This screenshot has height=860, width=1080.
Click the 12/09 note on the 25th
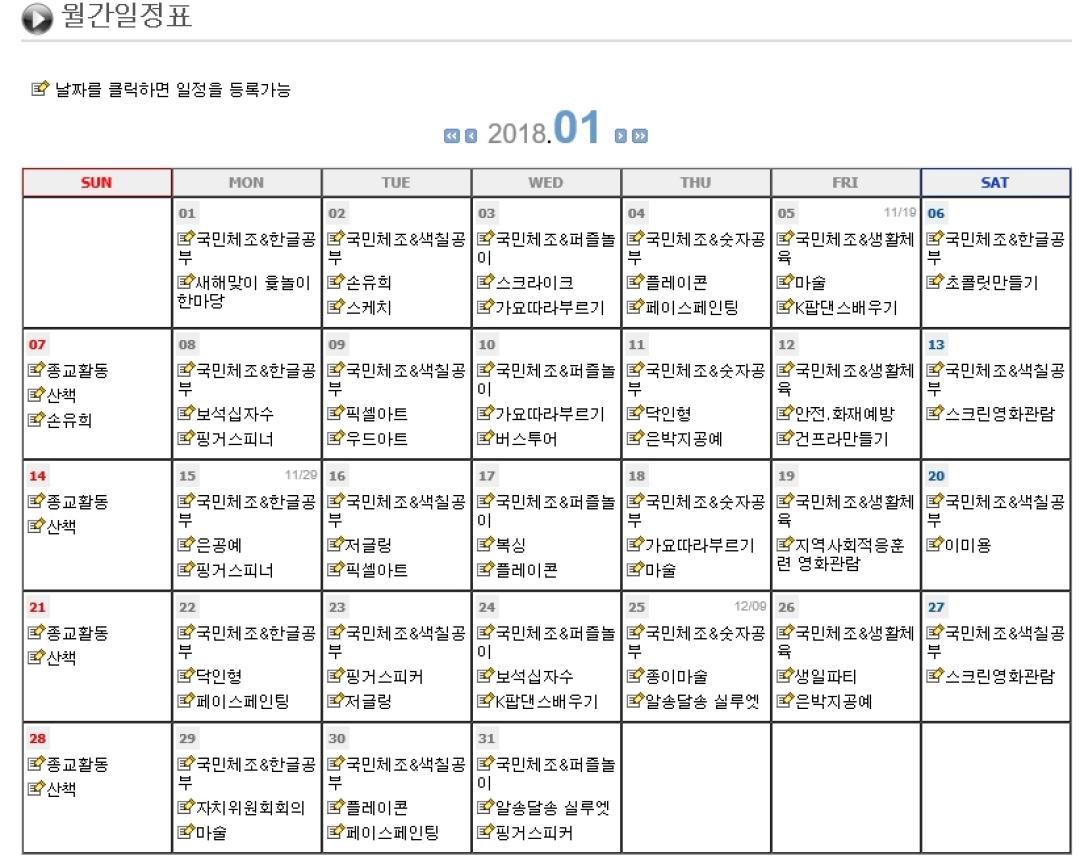point(750,606)
